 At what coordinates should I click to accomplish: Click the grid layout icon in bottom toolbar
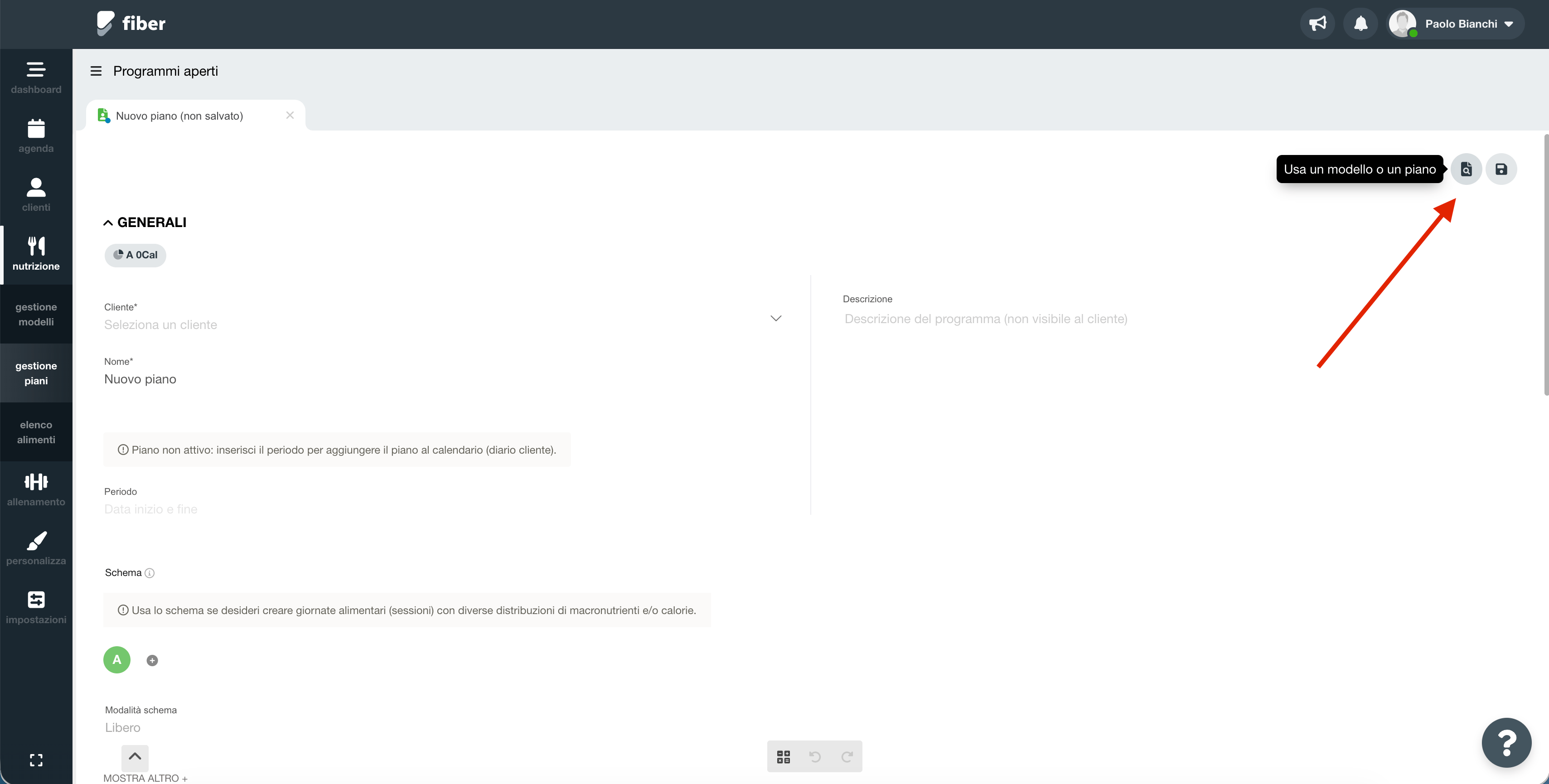(783, 756)
